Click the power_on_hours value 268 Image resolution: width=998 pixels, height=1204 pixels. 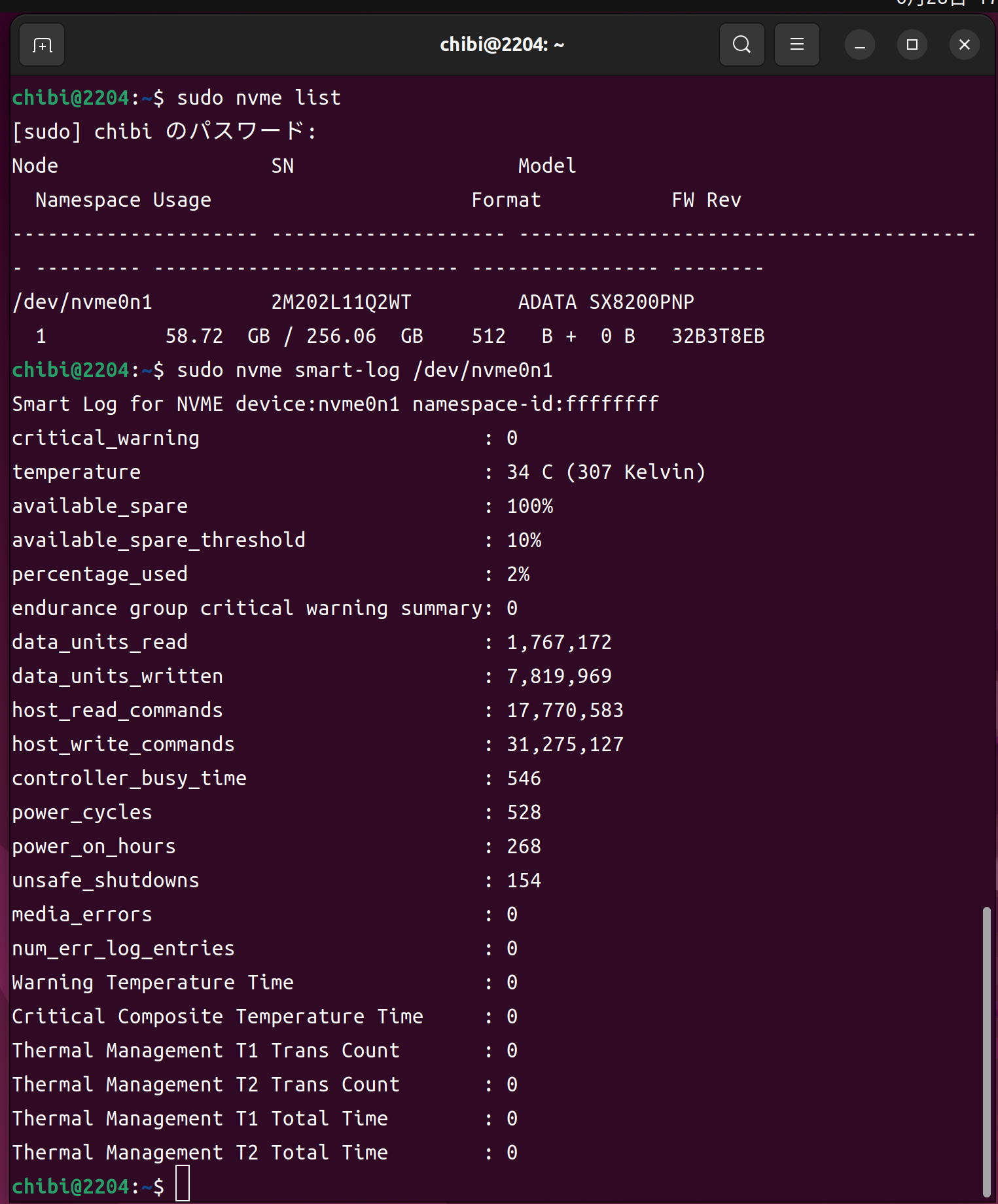[524, 847]
